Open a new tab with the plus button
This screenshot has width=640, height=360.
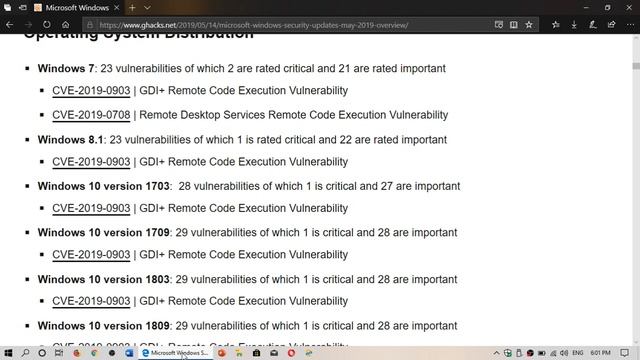[x=132, y=8]
